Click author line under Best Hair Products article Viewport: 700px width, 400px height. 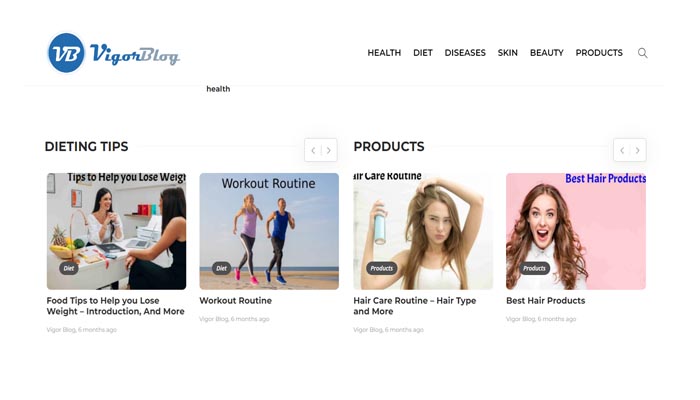tap(541, 319)
